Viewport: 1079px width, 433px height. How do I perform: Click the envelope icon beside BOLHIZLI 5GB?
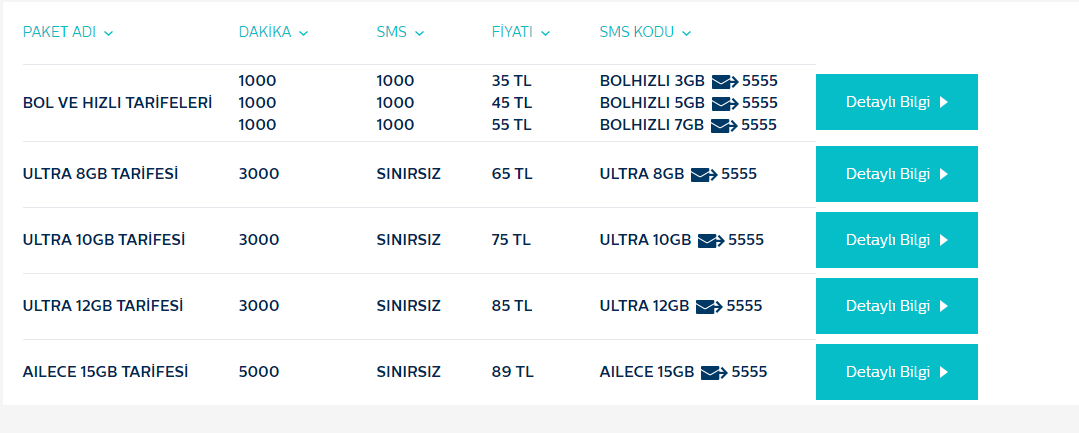click(x=725, y=104)
